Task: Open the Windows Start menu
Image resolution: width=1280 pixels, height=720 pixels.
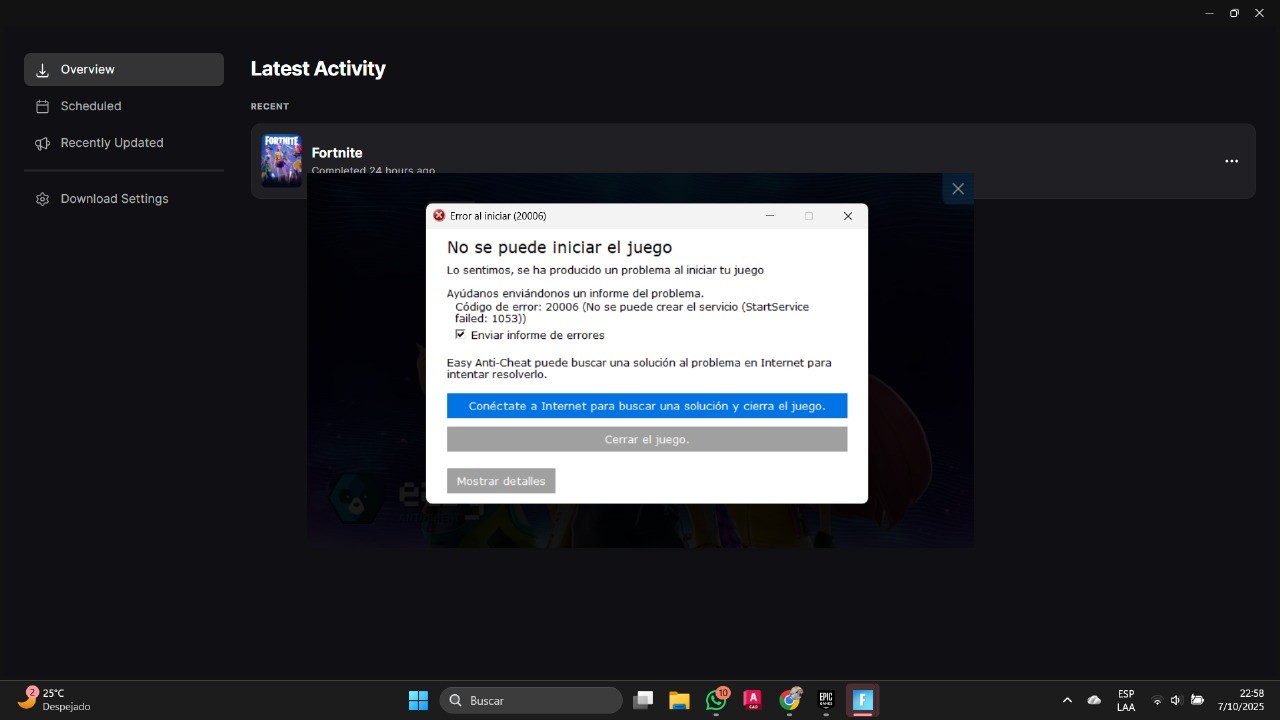Action: pos(418,701)
